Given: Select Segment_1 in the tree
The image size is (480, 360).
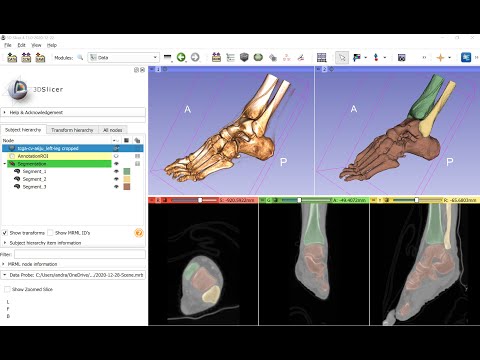Looking at the screenshot, I should tap(34, 171).
